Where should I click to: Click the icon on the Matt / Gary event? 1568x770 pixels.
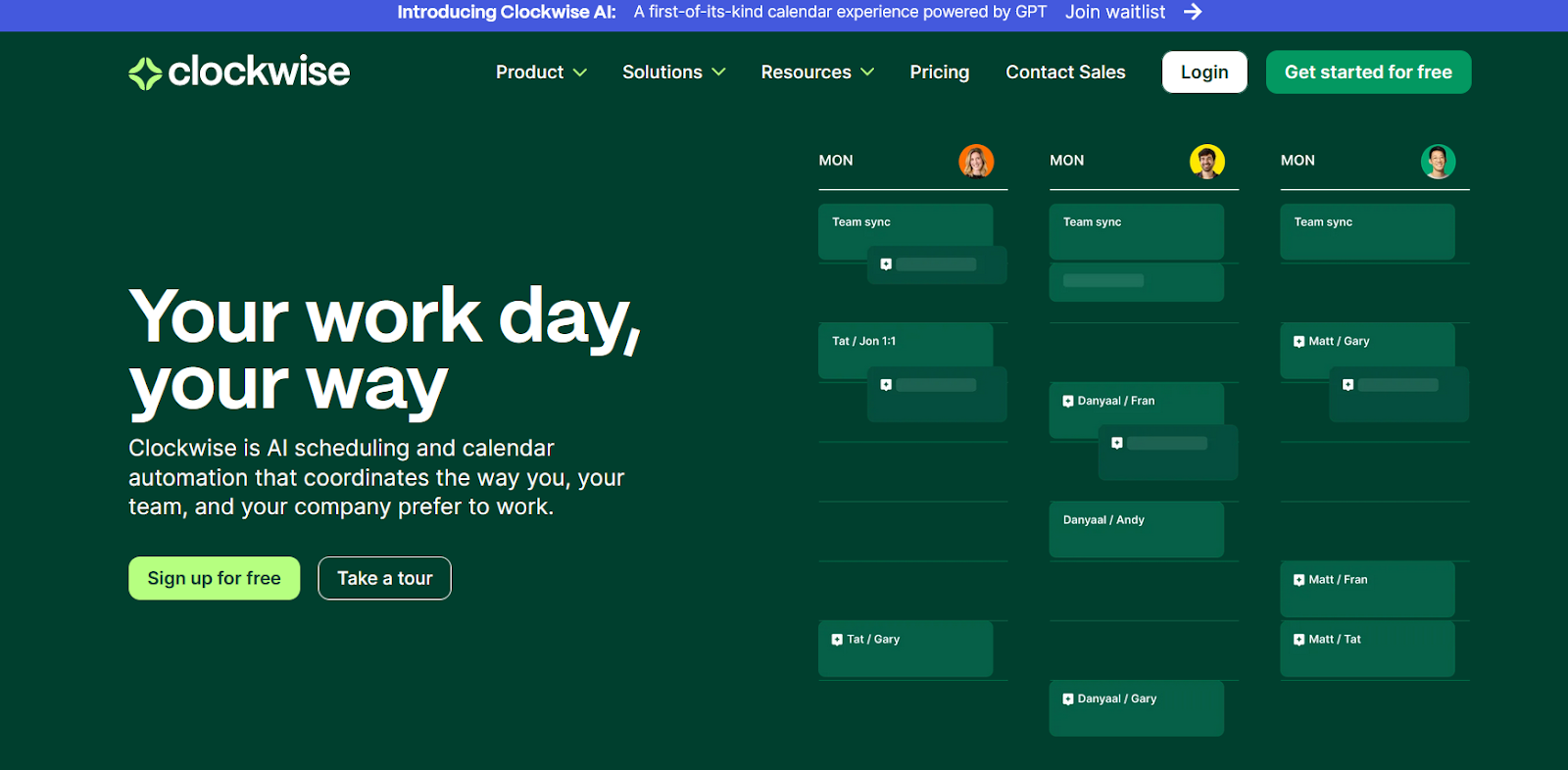tap(1299, 342)
